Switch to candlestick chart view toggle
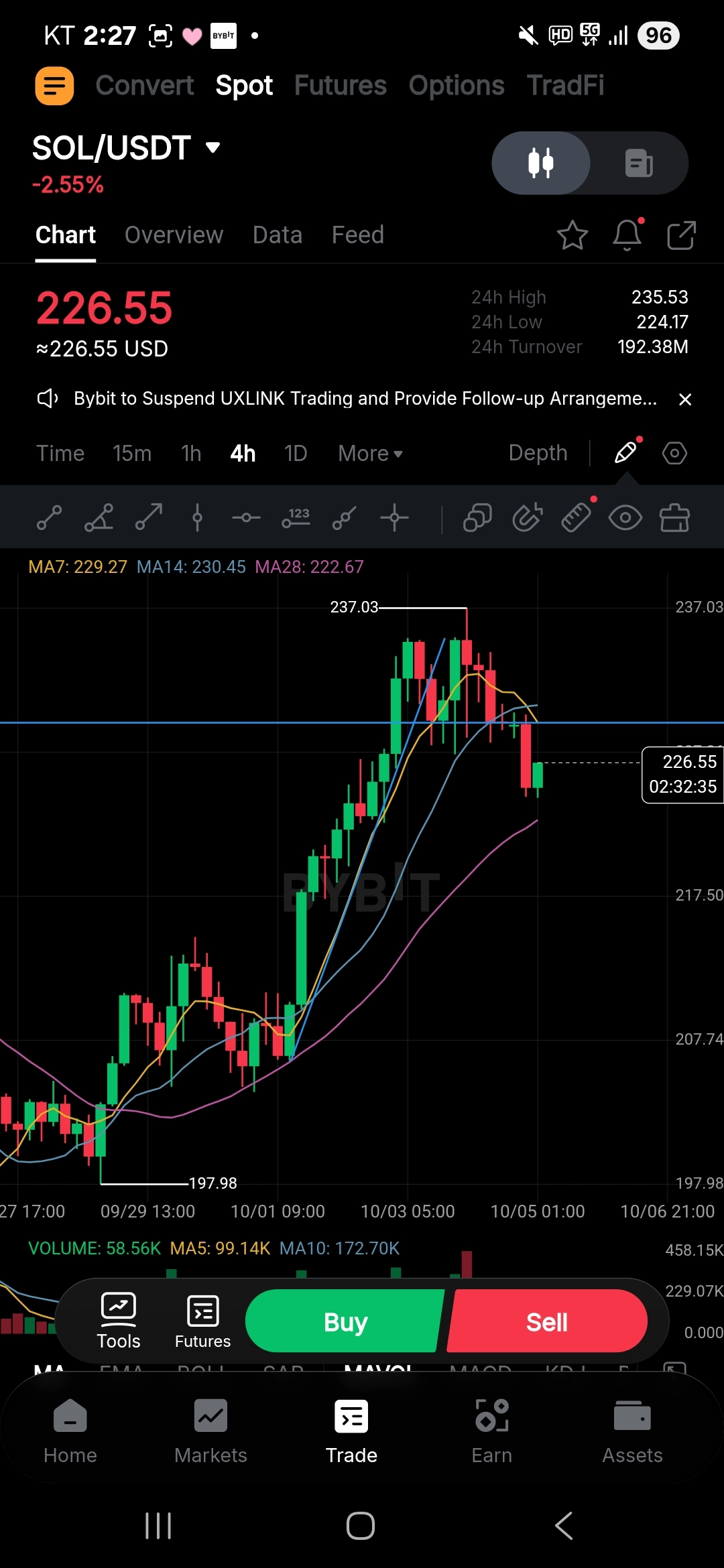The width and height of the screenshot is (724, 1568). pos(541,163)
